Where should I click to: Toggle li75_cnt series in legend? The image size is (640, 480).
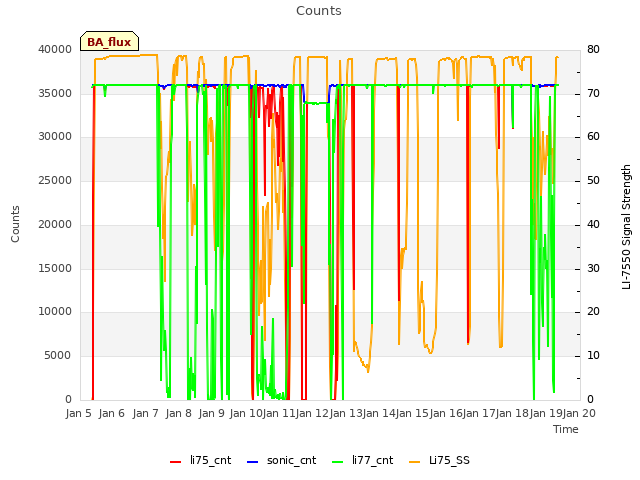[200, 461]
